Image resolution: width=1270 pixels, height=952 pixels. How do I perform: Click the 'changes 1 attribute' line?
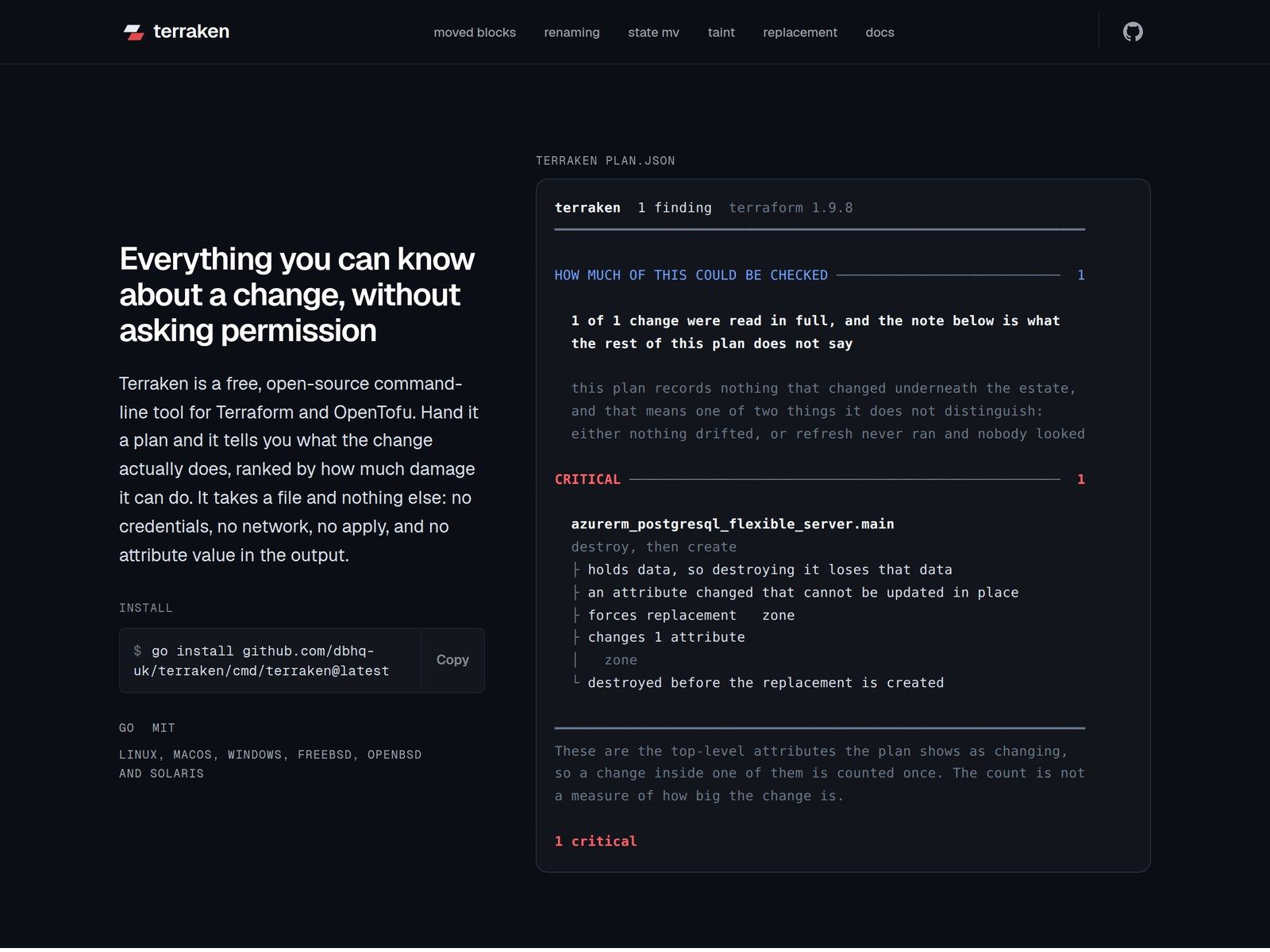pos(667,637)
